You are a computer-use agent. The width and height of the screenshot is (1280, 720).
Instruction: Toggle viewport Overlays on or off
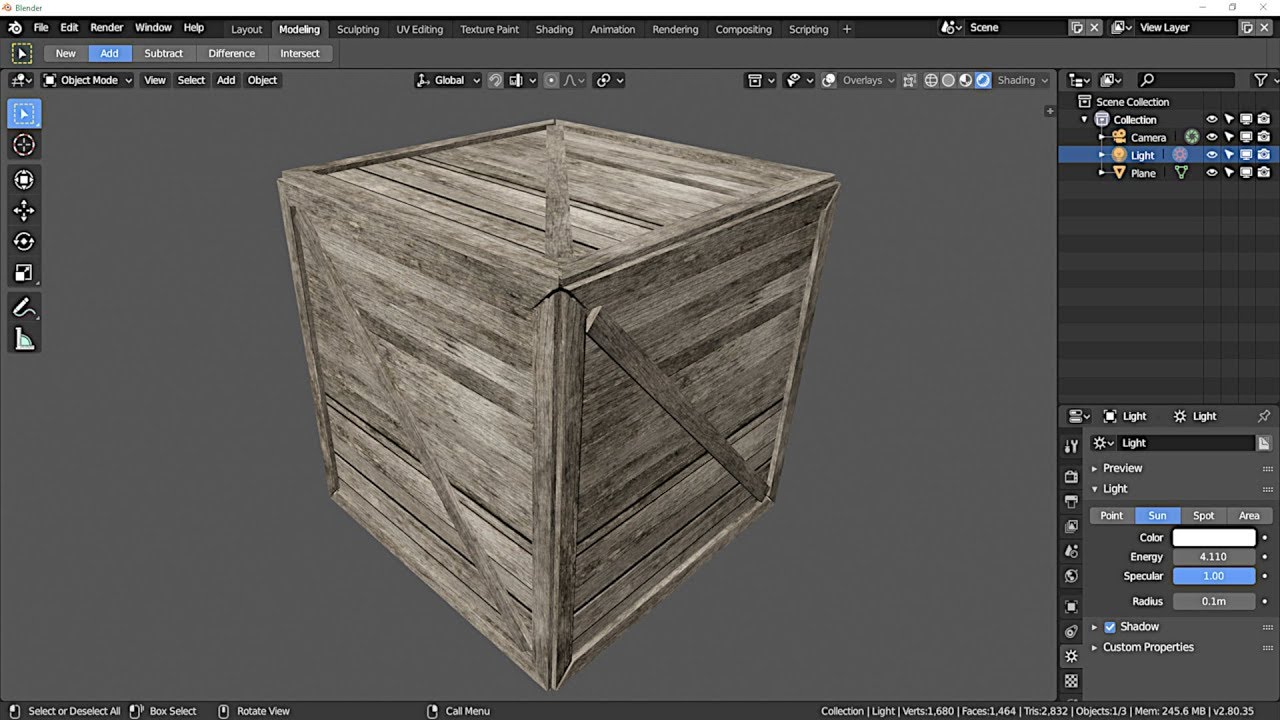pos(829,80)
